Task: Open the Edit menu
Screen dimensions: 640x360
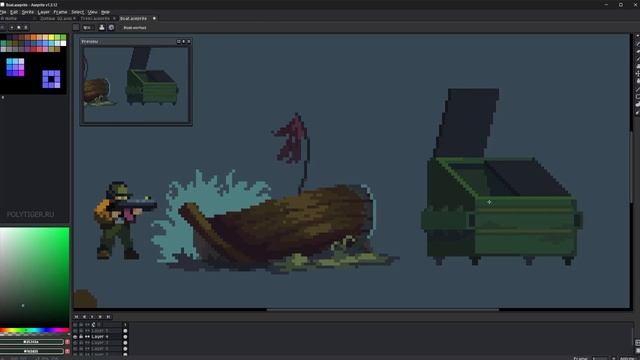Action: tap(14, 12)
